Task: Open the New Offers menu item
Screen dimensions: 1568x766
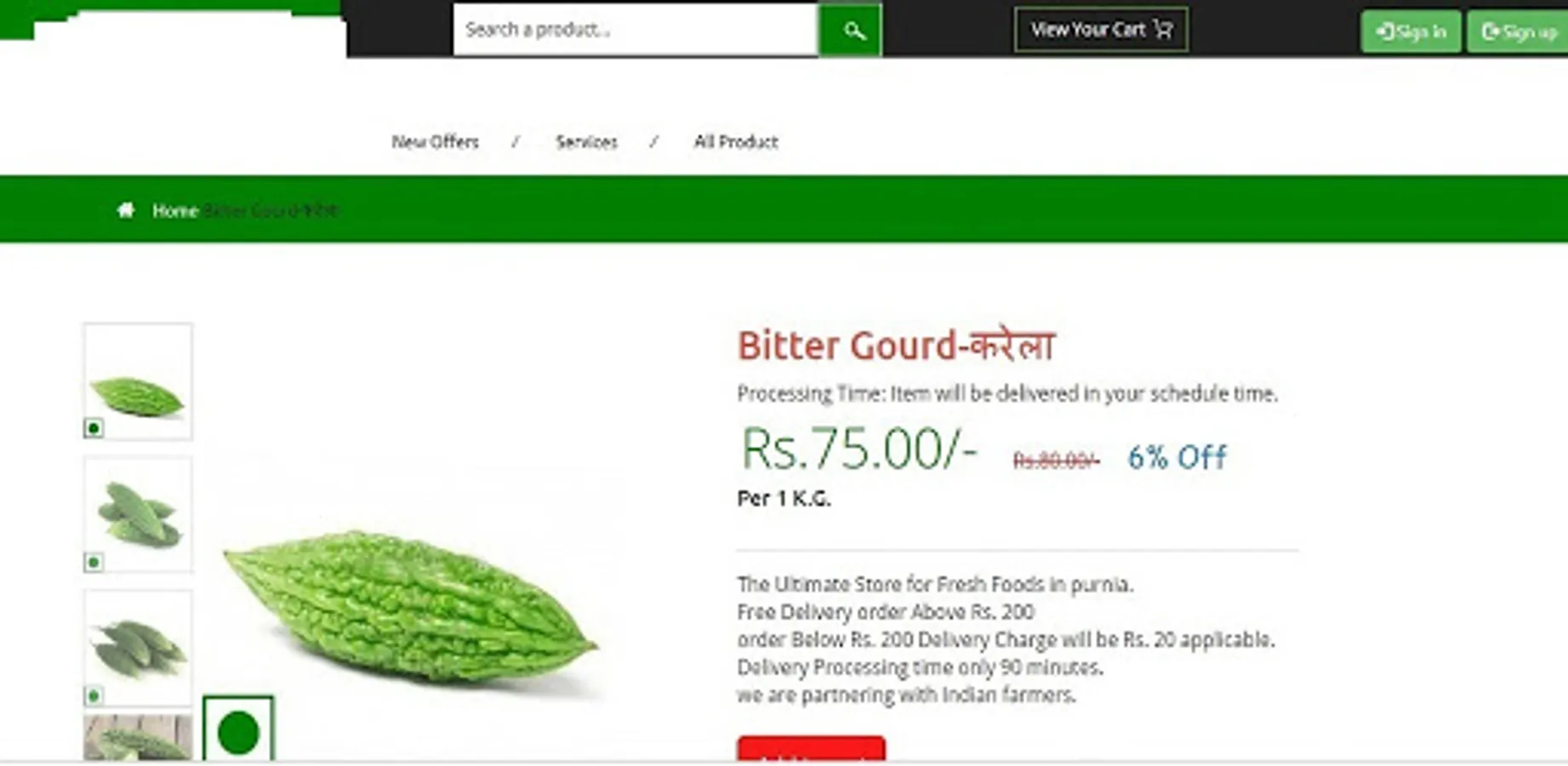Action: [x=435, y=142]
